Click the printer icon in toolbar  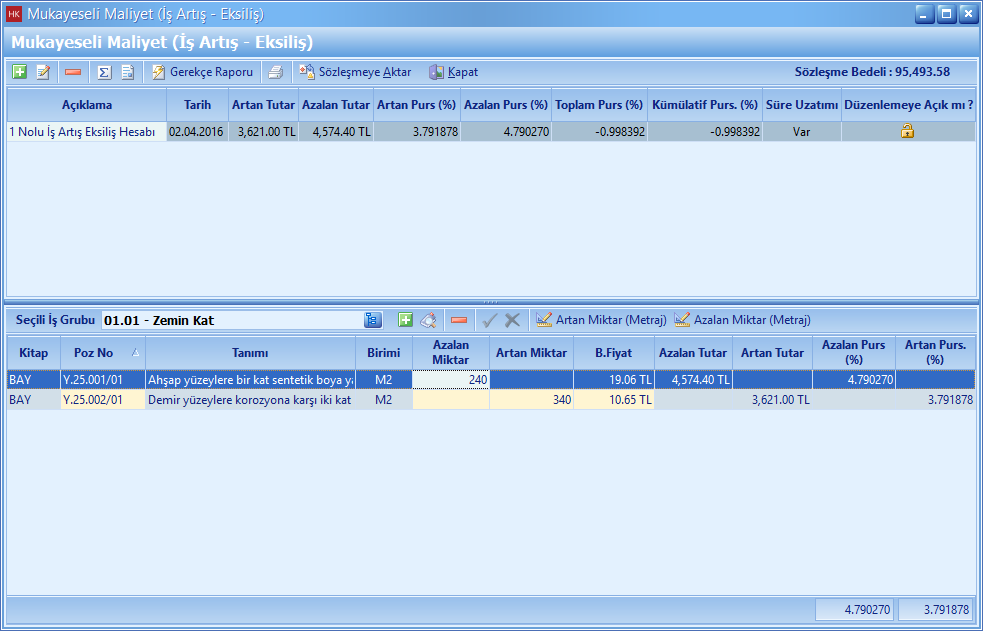click(x=275, y=72)
